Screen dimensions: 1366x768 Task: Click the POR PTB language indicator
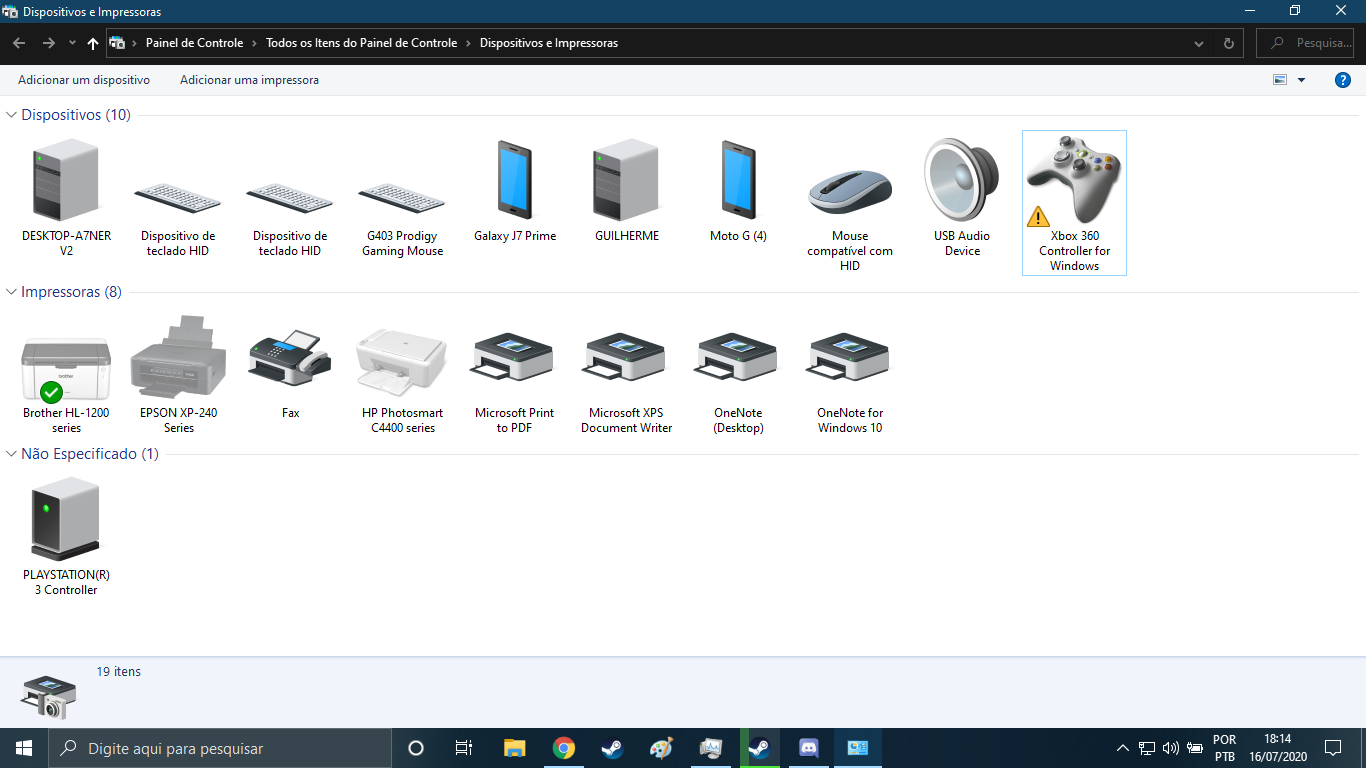1225,748
